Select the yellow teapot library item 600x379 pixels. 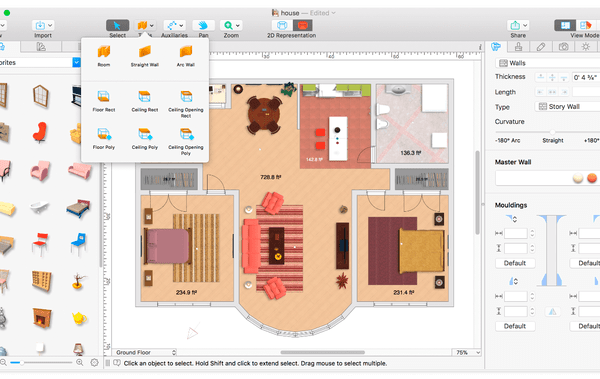79,318
